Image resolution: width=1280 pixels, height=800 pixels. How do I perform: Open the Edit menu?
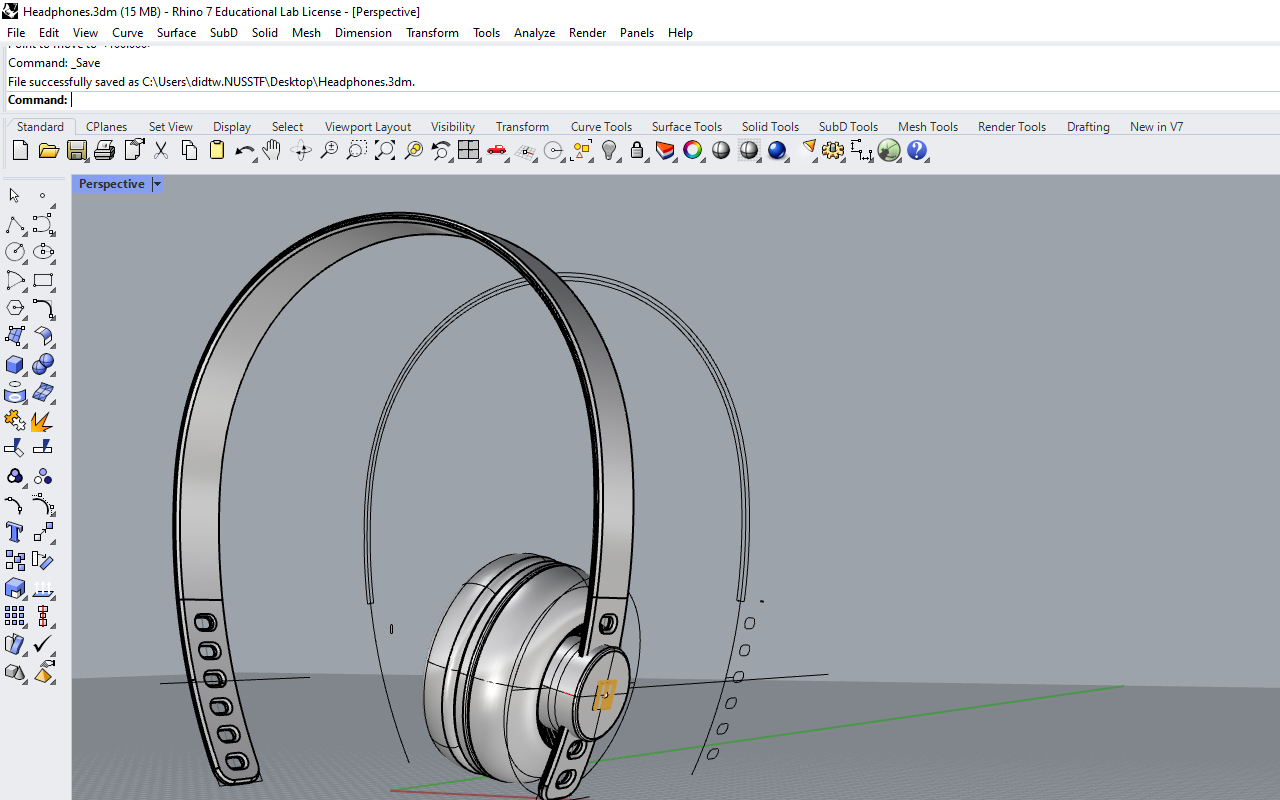pyautogui.click(x=49, y=33)
